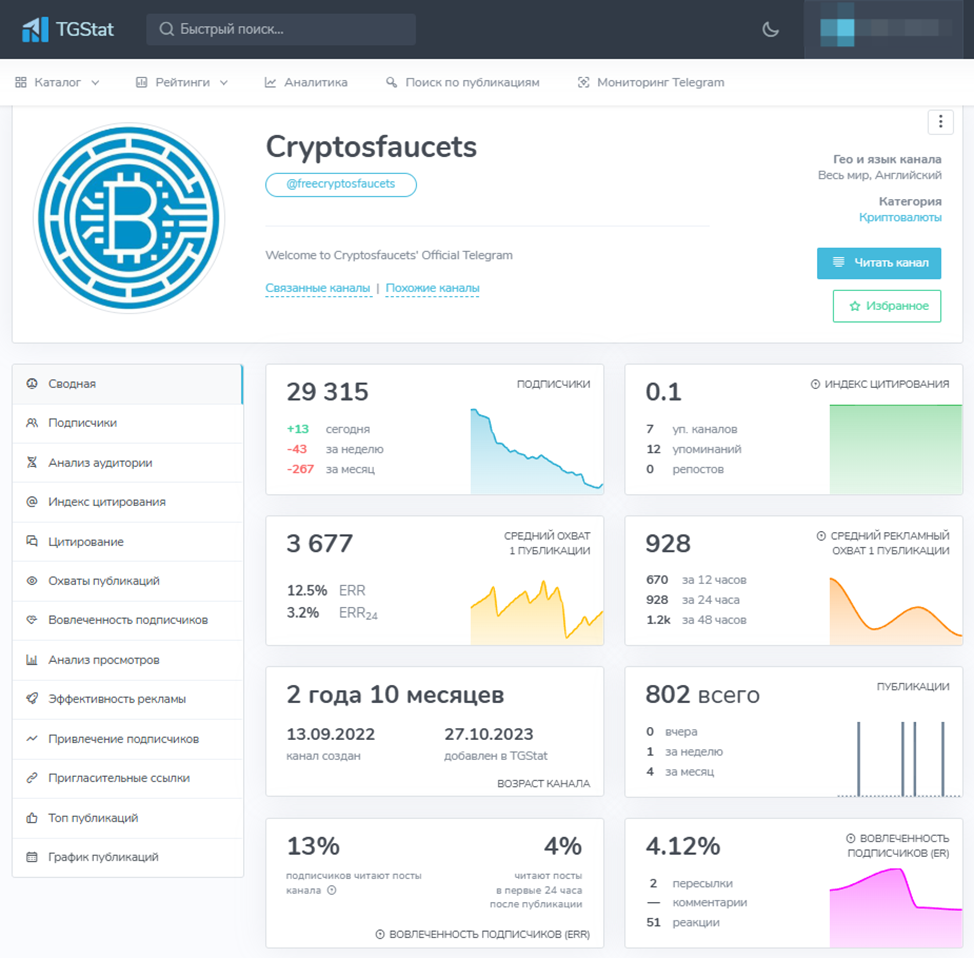Click the Криптовалюты category link
This screenshot has width=974, height=958.
click(x=900, y=217)
